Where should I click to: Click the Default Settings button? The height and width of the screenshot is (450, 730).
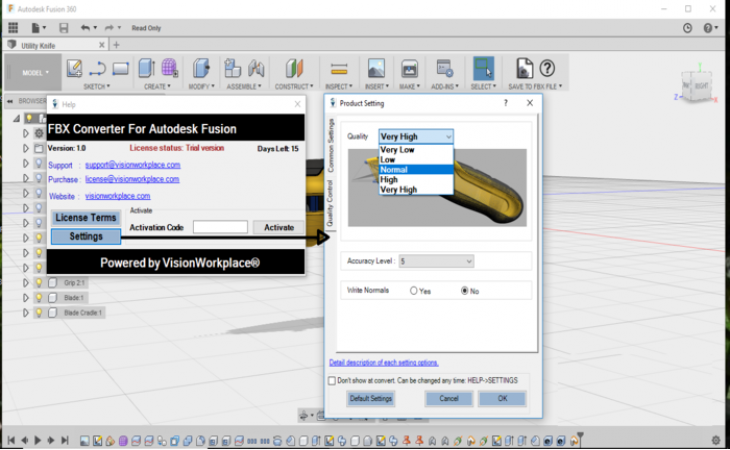pyautogui.click(x=371, y=399)
